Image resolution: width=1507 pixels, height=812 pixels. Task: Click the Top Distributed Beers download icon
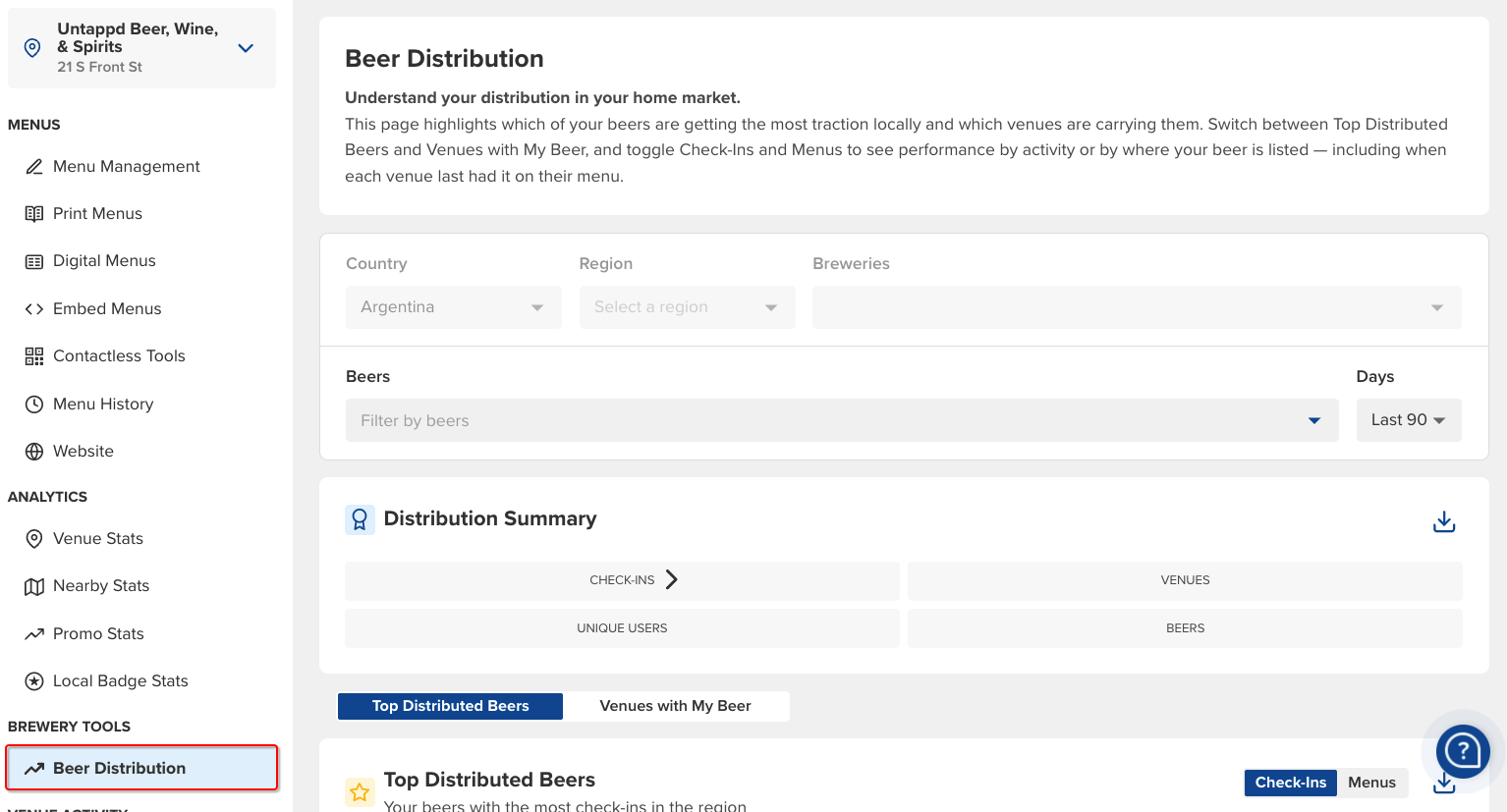(1443, 785)
